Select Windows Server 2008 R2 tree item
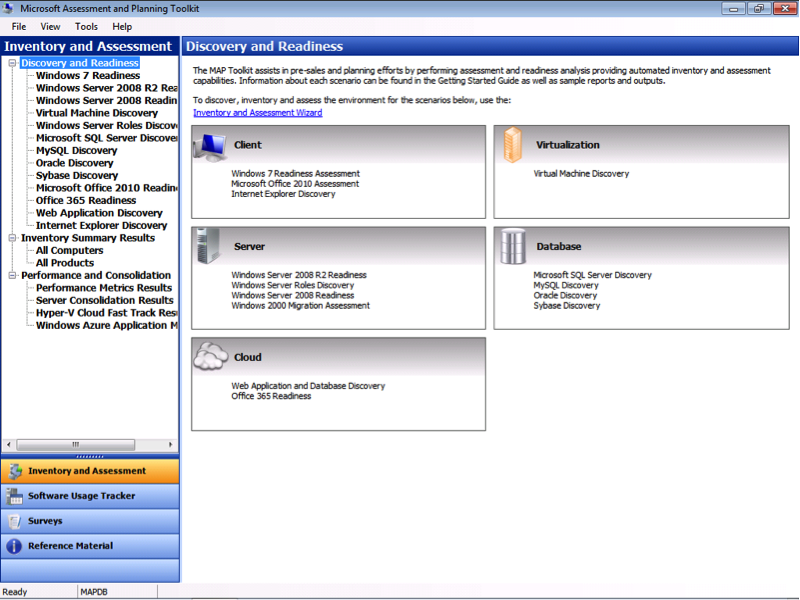The width and height of the screenshot is (800, 600). [x=107, y=88]
